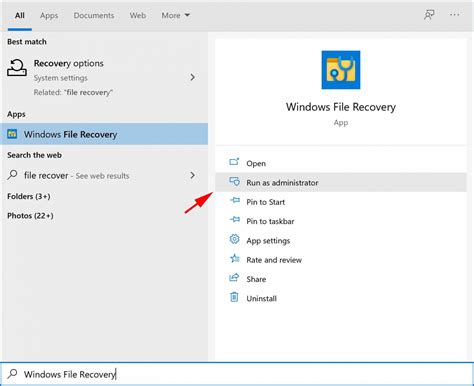
Task: Switch to the Apps tab
Action: 49,15
